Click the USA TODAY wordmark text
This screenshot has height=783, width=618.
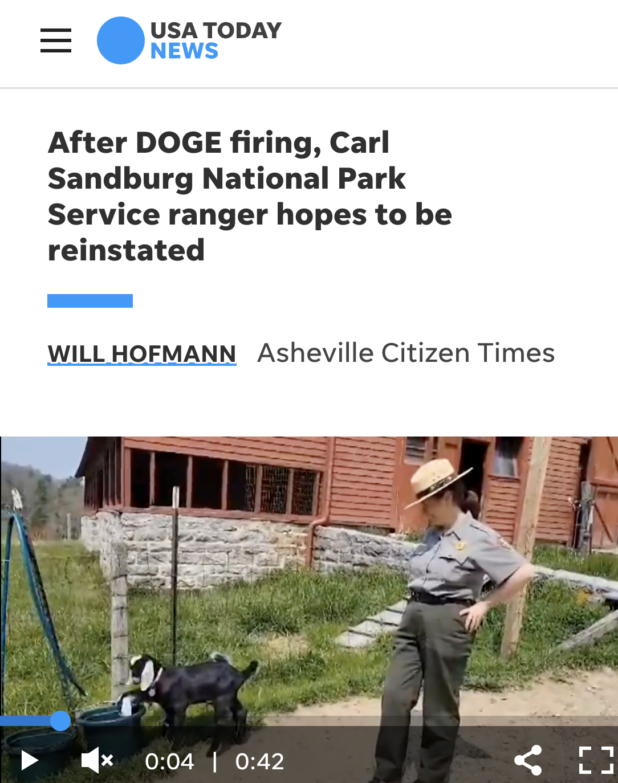(x=216, y=30)
